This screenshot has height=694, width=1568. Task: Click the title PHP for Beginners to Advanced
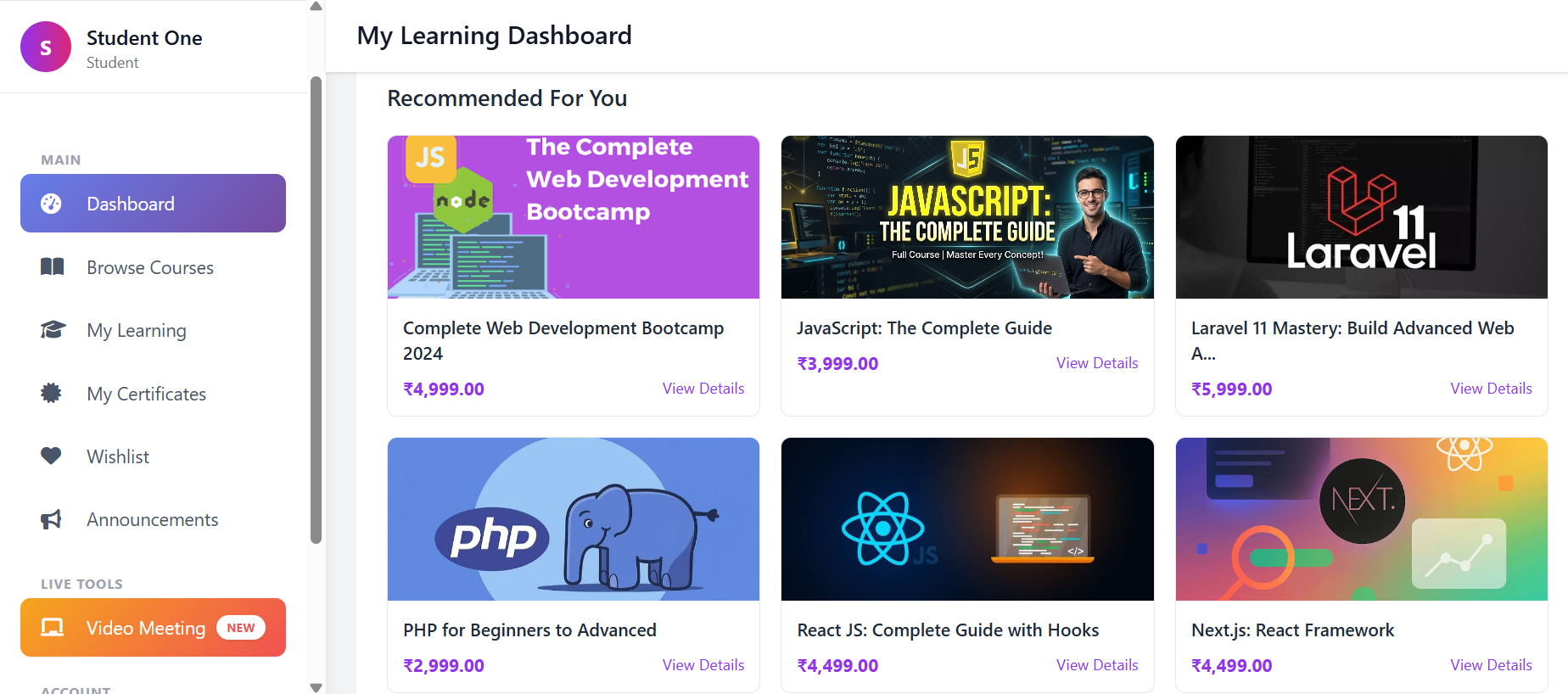(x=529, y=630)
